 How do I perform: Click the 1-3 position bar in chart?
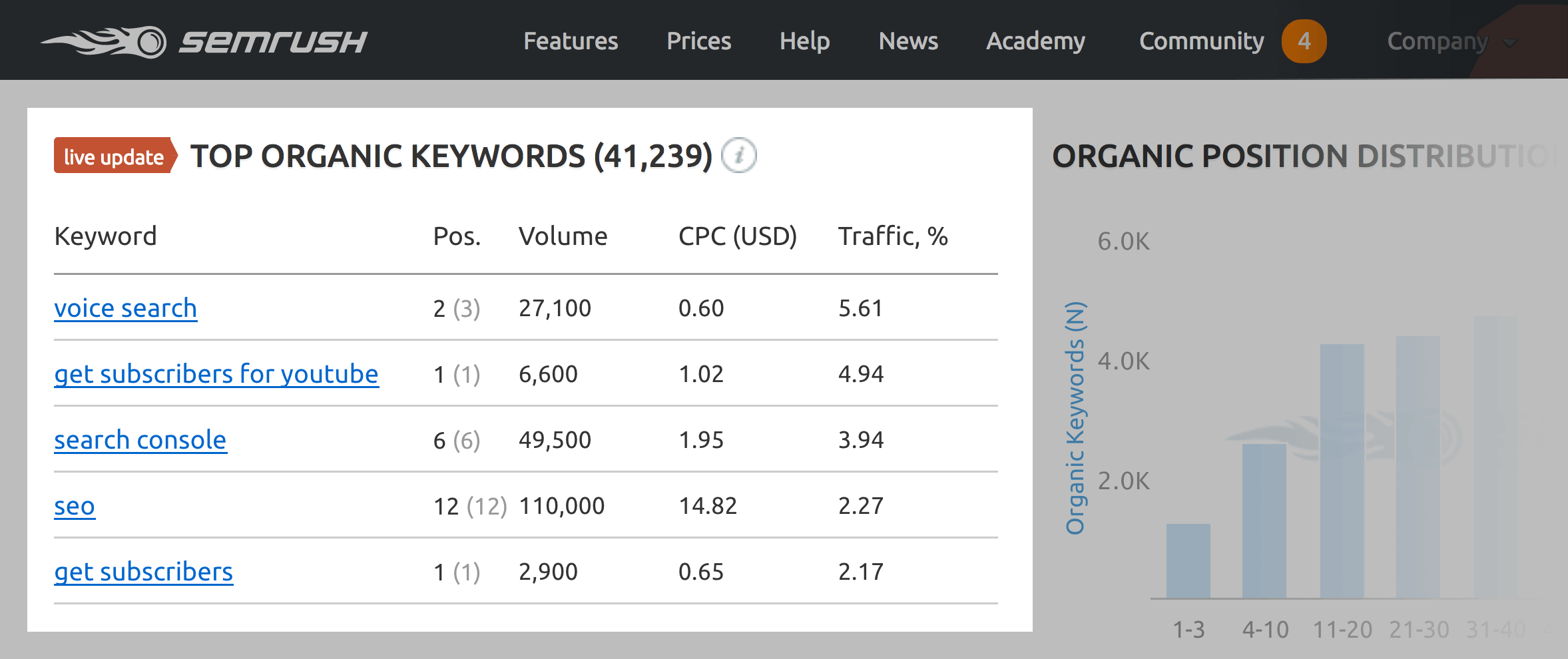pos(1188,561)
